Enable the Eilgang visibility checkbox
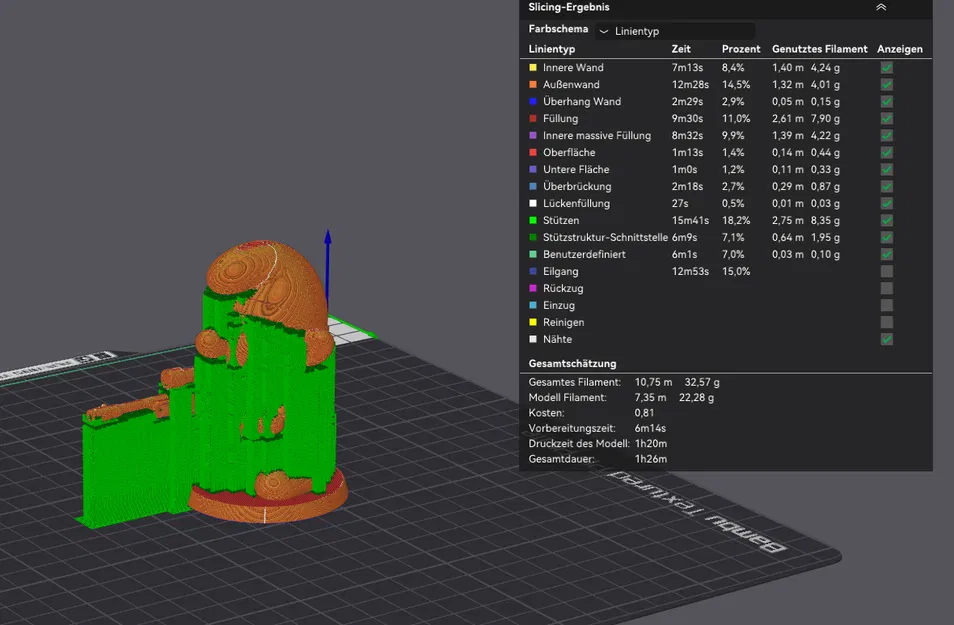This screenshot has width=954, height=625. click(x=886, y=271)
